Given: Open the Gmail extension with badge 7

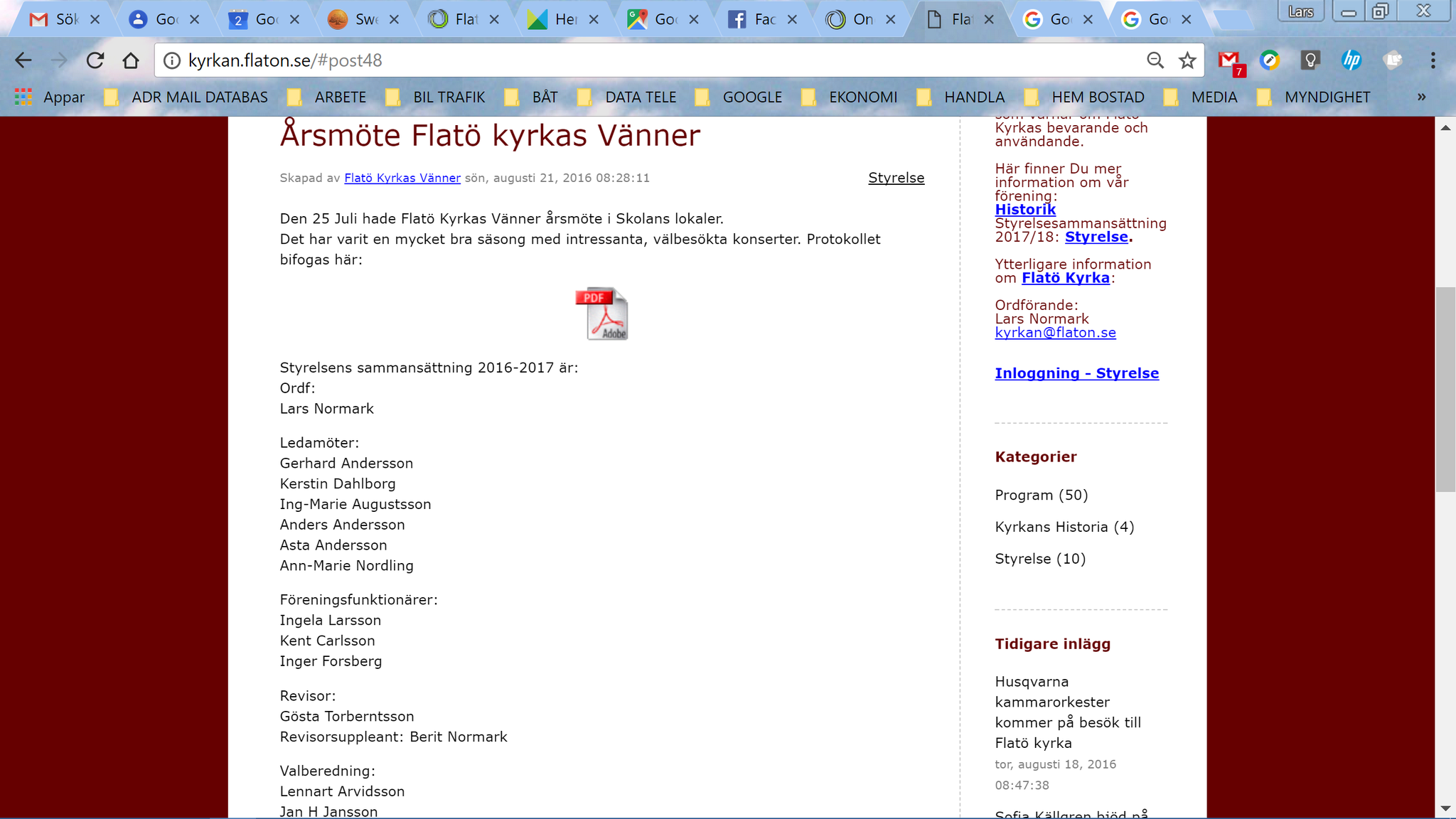Looking at the screenshot, I should coord(1230,62).
